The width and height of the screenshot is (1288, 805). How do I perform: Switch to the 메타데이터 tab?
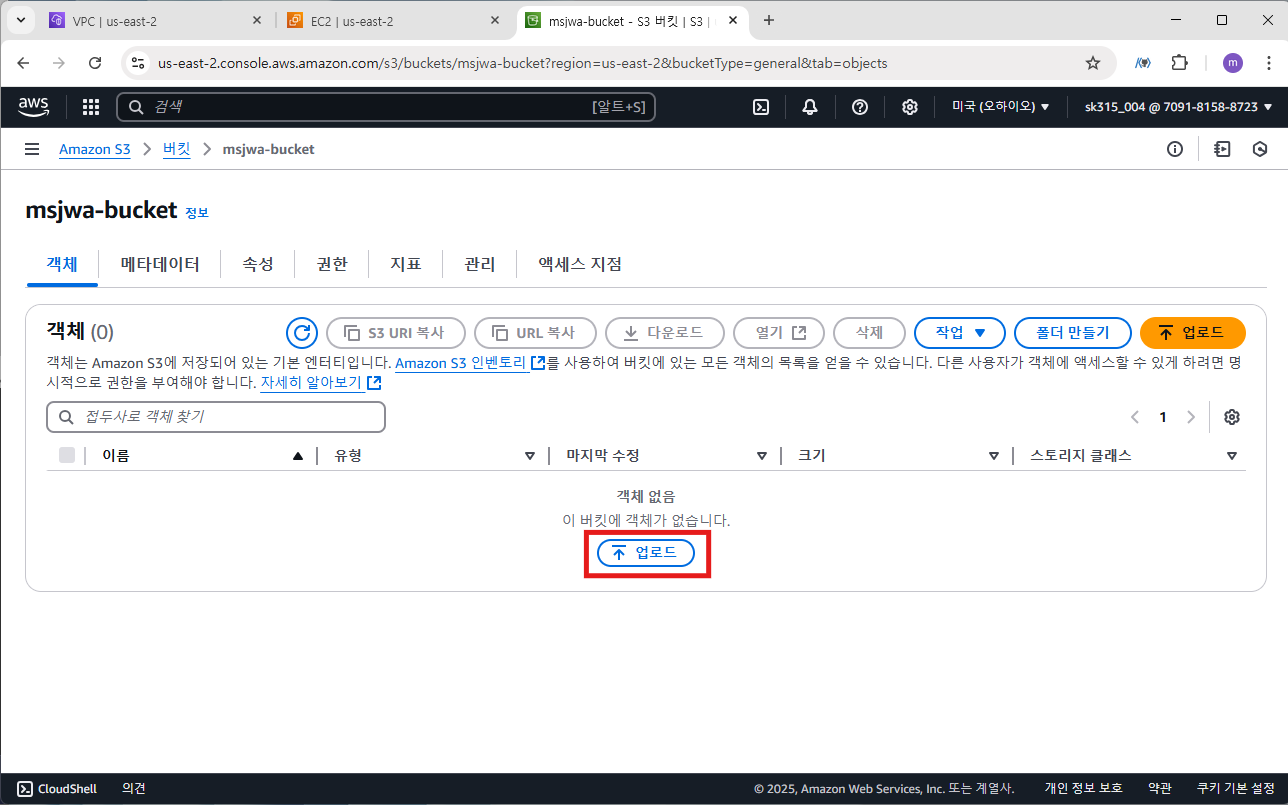coord(160,264)
